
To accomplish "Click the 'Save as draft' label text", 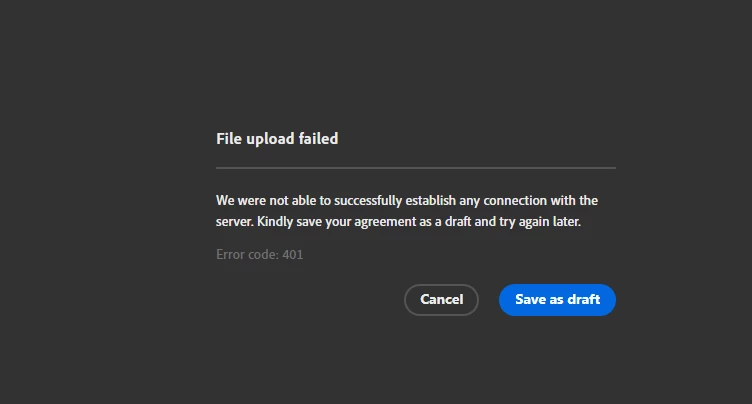I will [x=557, y=299].
